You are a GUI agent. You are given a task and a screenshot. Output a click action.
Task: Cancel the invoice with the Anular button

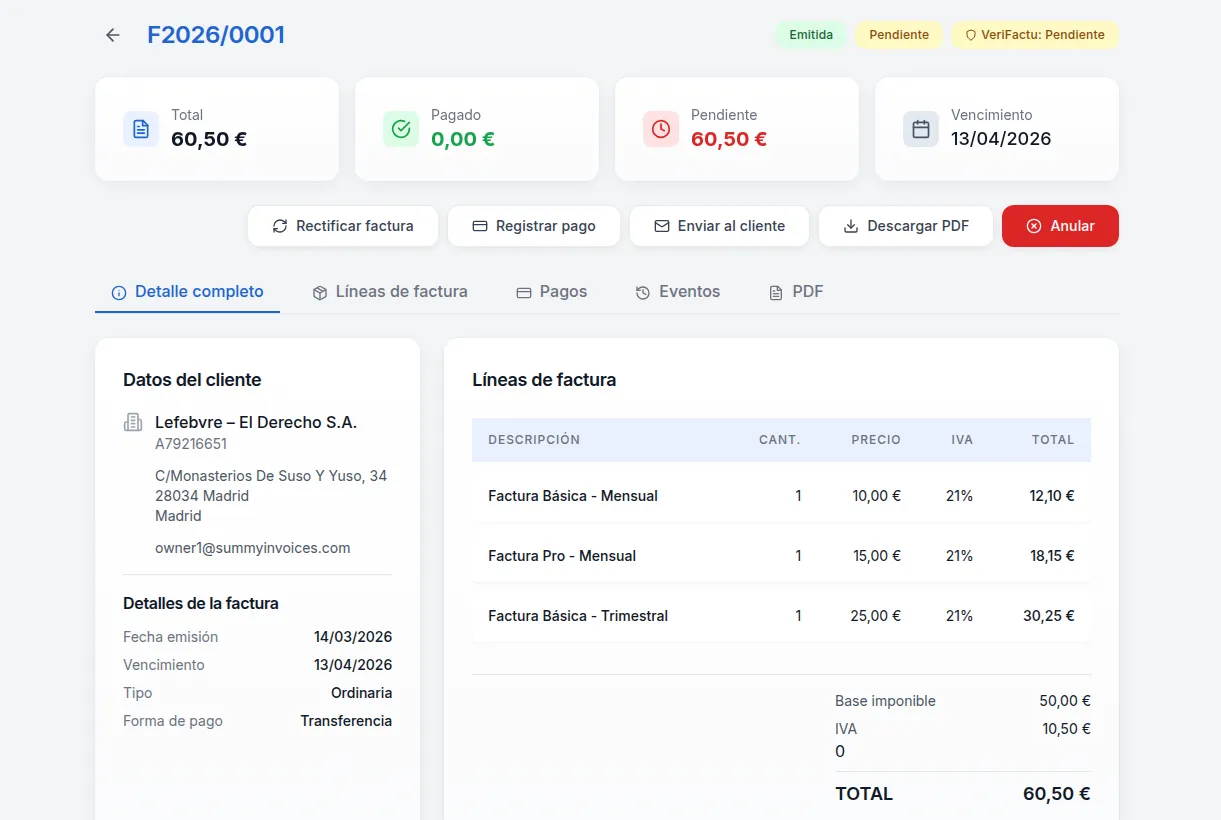point(1060,226)
